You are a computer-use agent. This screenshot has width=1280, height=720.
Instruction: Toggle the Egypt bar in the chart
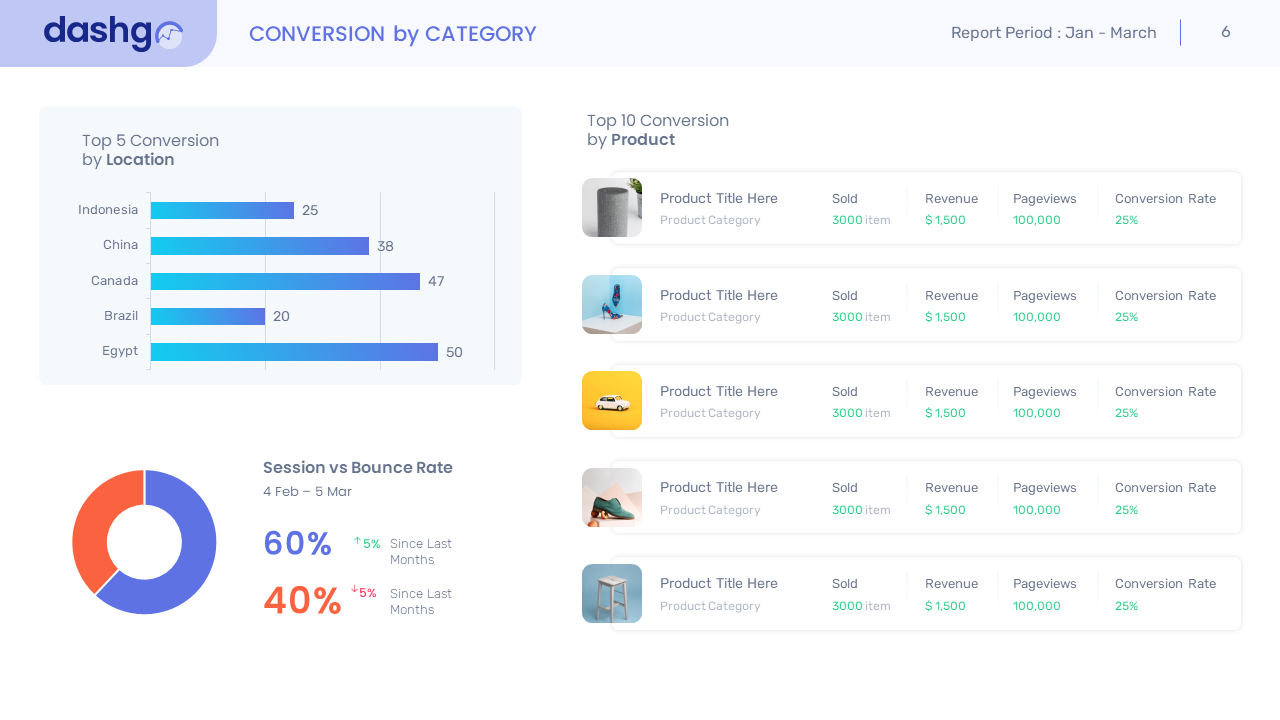point(294,352)
